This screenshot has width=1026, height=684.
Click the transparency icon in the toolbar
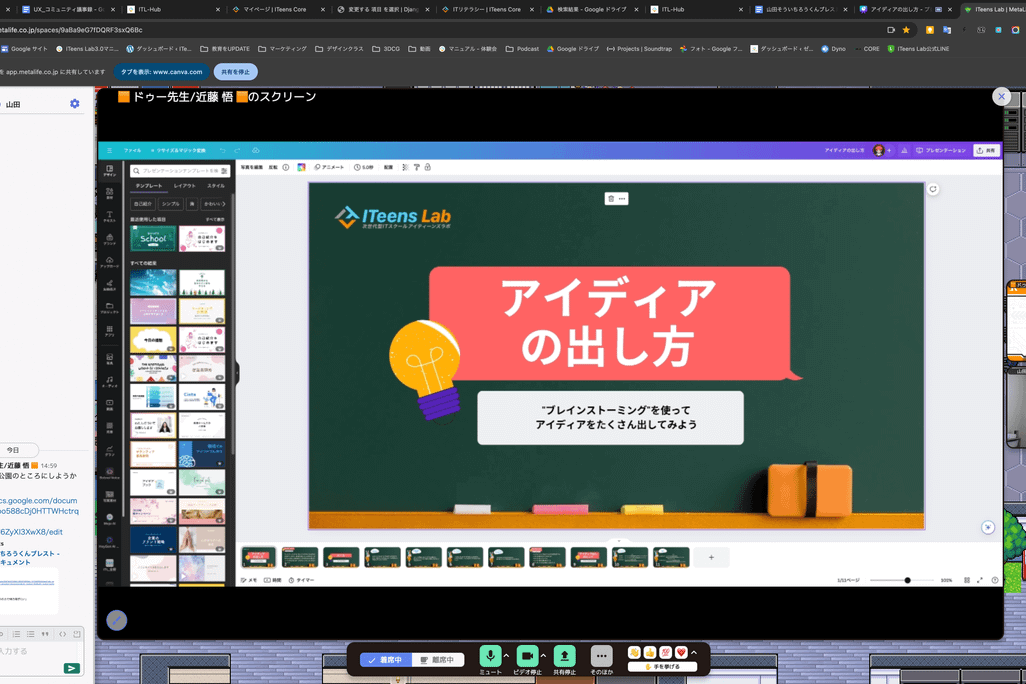point(406,168)
